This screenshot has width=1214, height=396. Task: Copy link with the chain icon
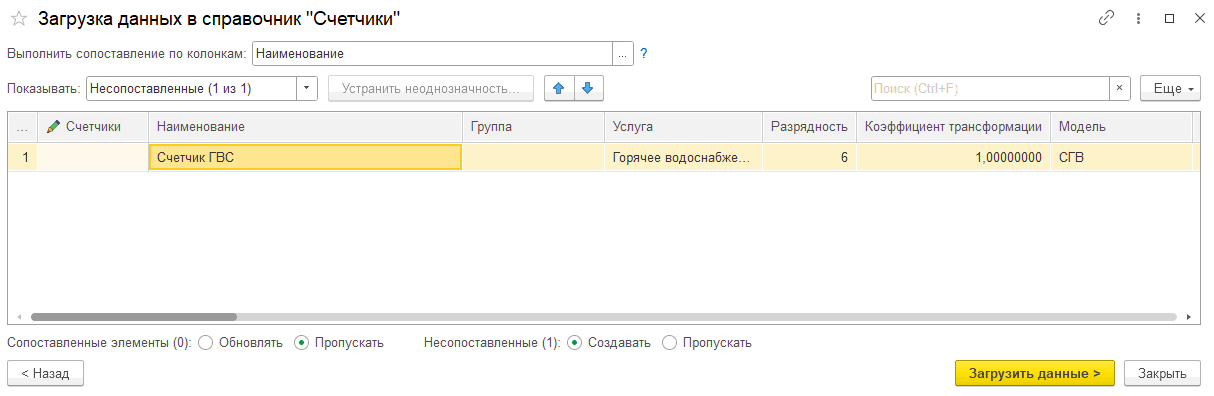click(1106, 18)
